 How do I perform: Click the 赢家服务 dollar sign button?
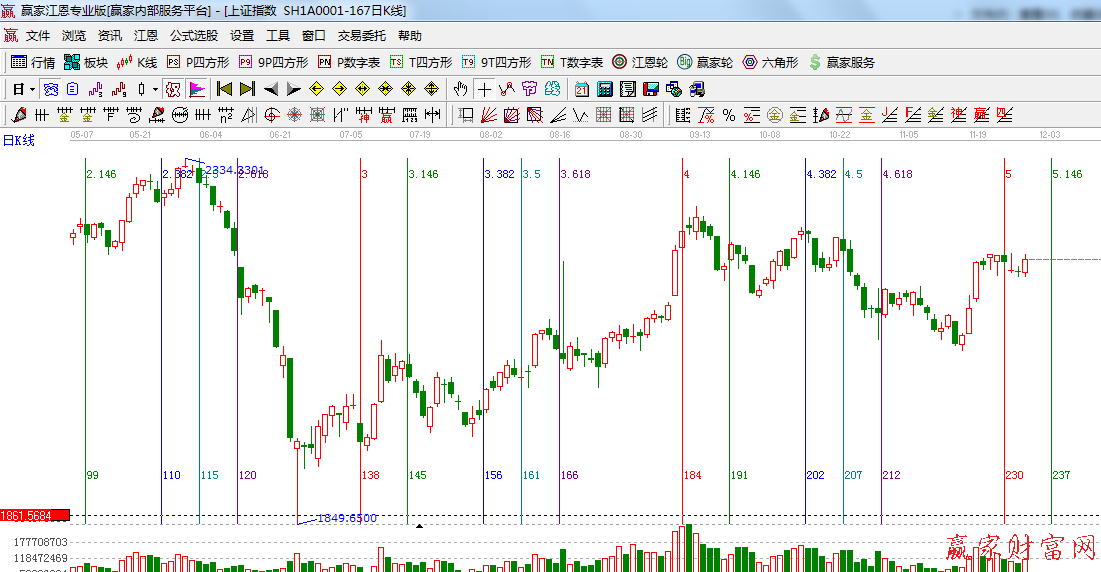[x=841, y=62]
